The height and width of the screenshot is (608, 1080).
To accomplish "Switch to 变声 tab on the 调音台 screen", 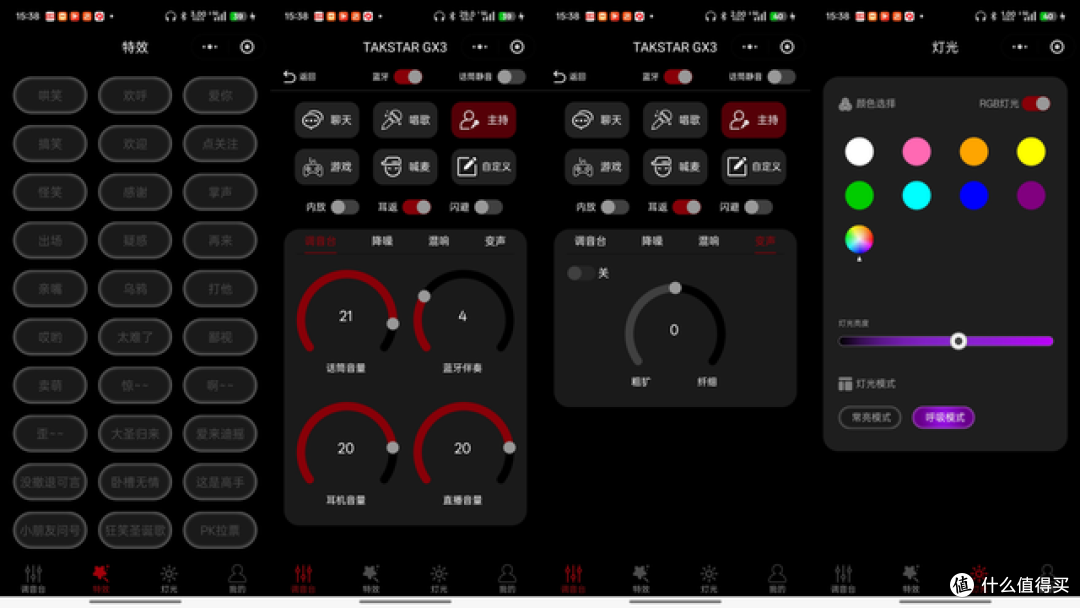I will (495, 242).
